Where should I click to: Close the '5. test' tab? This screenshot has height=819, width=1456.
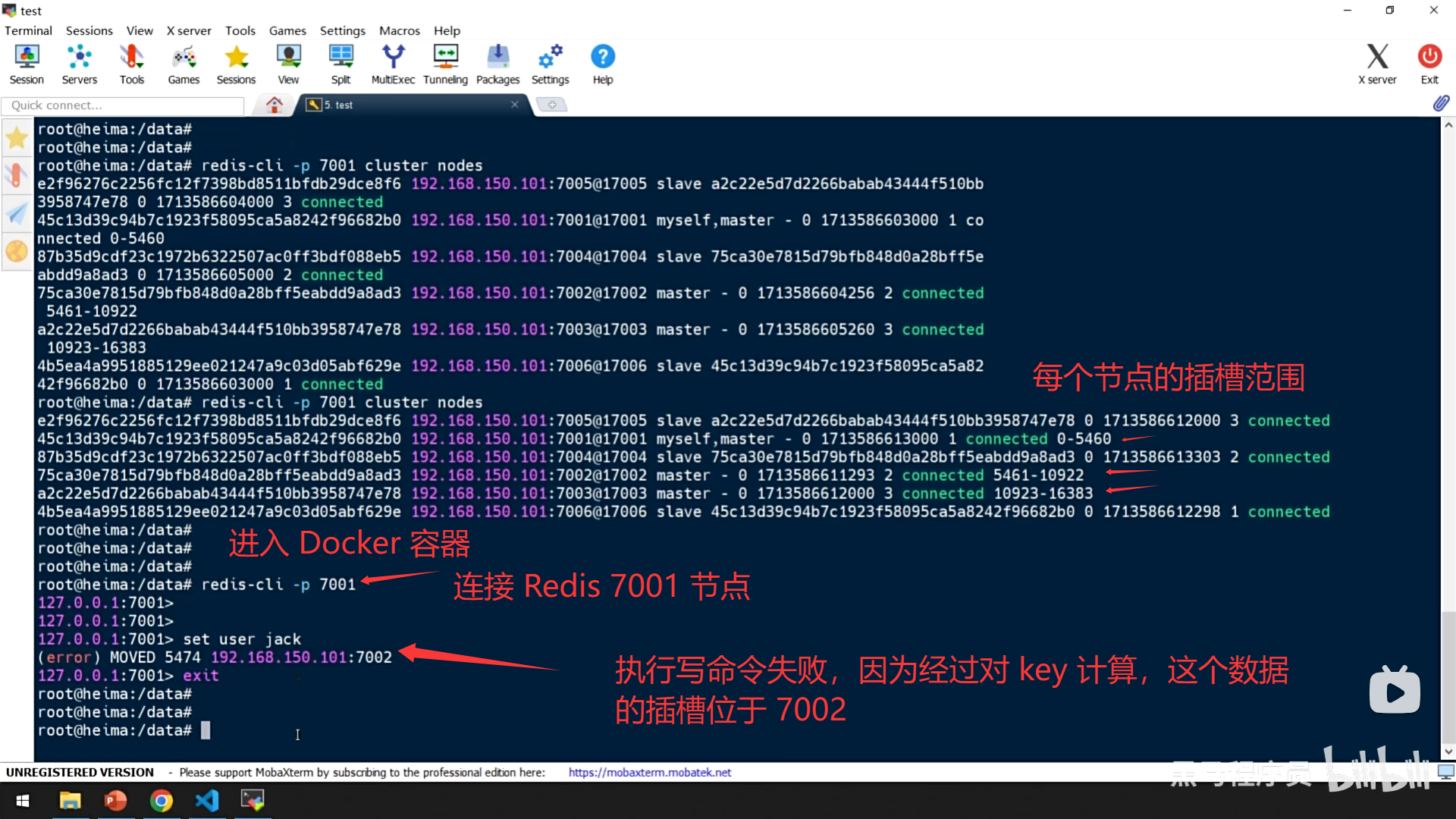[515, 105]
